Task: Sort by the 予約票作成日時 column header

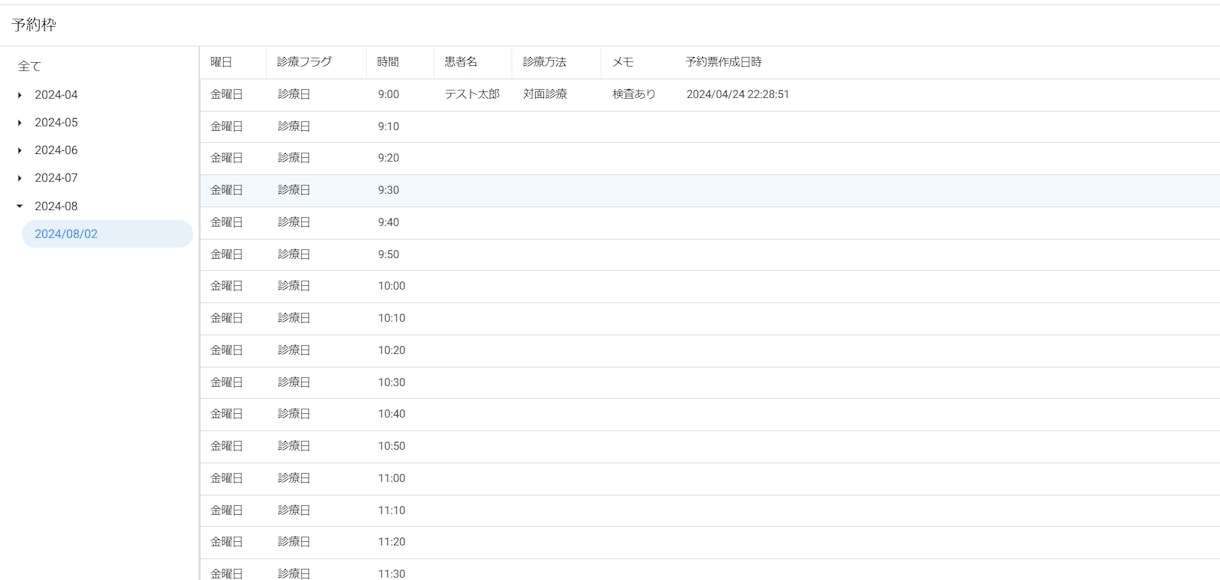Action: click(724, 62)
